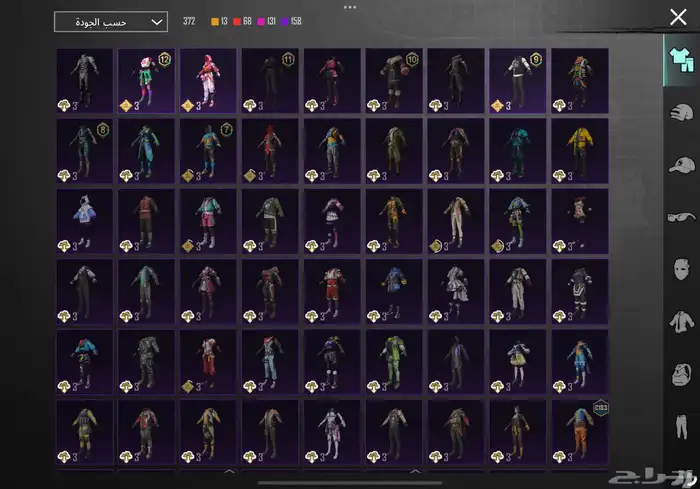This screenshot has height=489, width=700.
Task: Open the outfits category tab in the sidebar
Action: pos(681,60)
